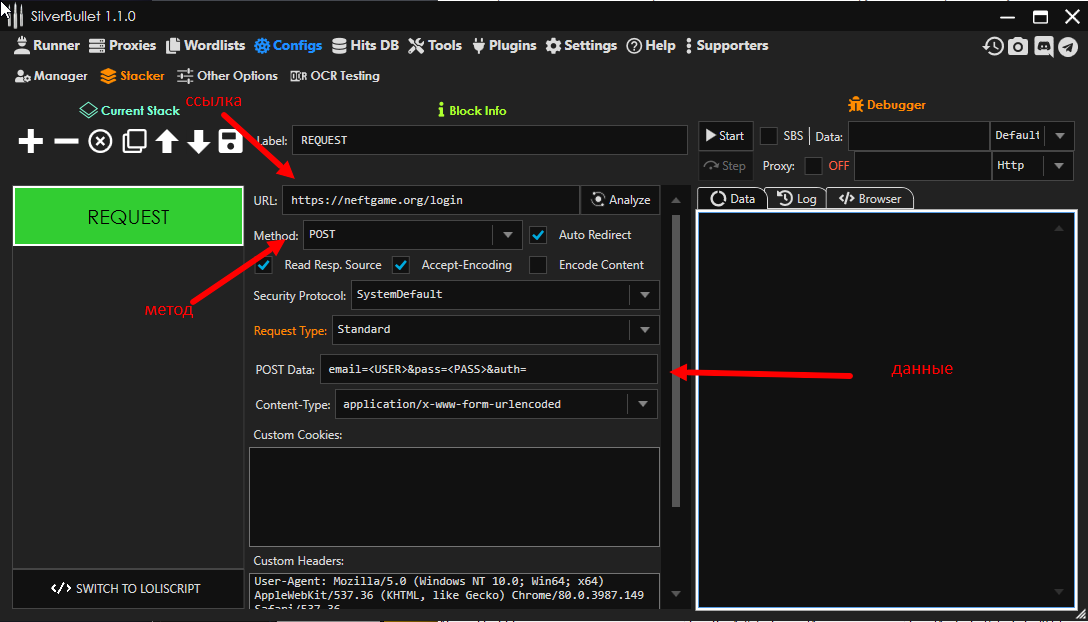1088x622 pixels.
Task: Open the Hits DB section
Action: pyautogui.click(x=366, y=46)
